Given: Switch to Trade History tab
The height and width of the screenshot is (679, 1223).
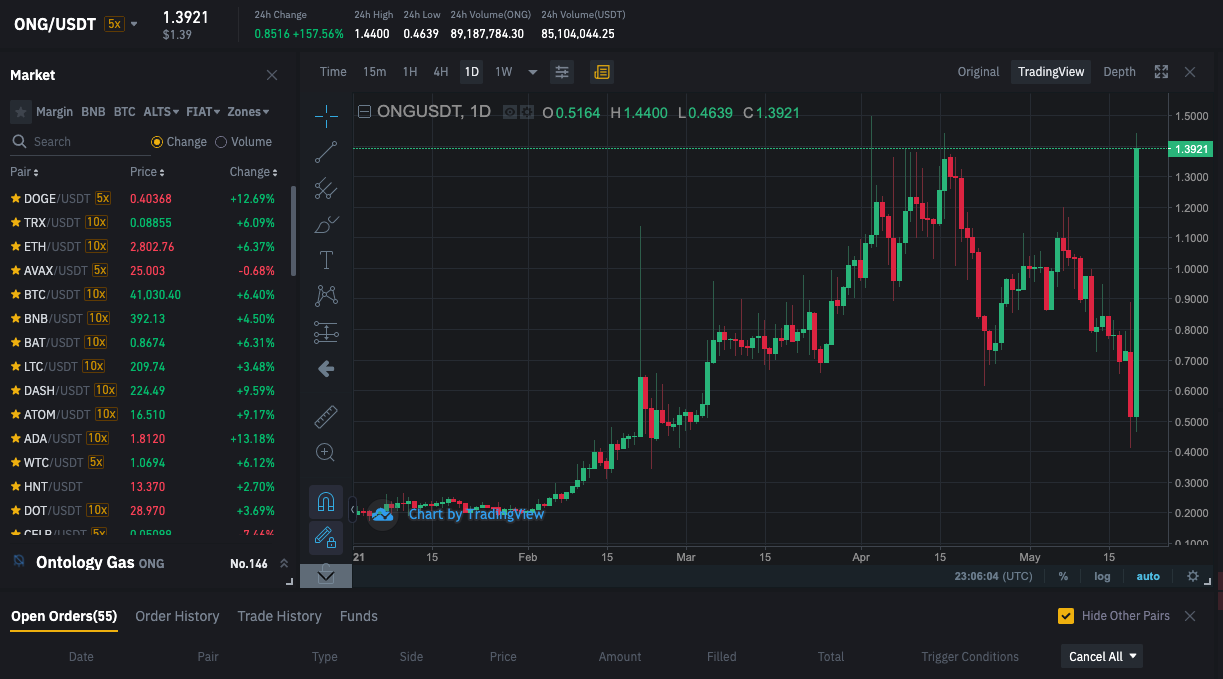Looking at the screenshot, I should pyautogui.click(x=280, y=616).
